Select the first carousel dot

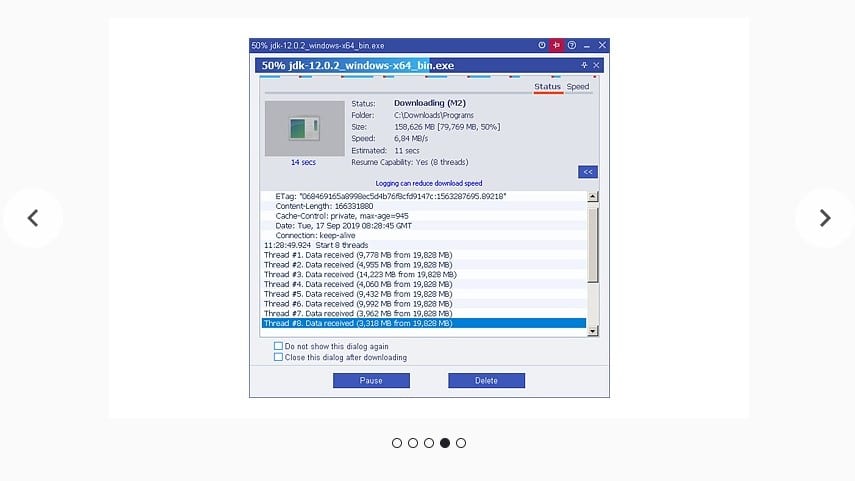pos(397,443)
